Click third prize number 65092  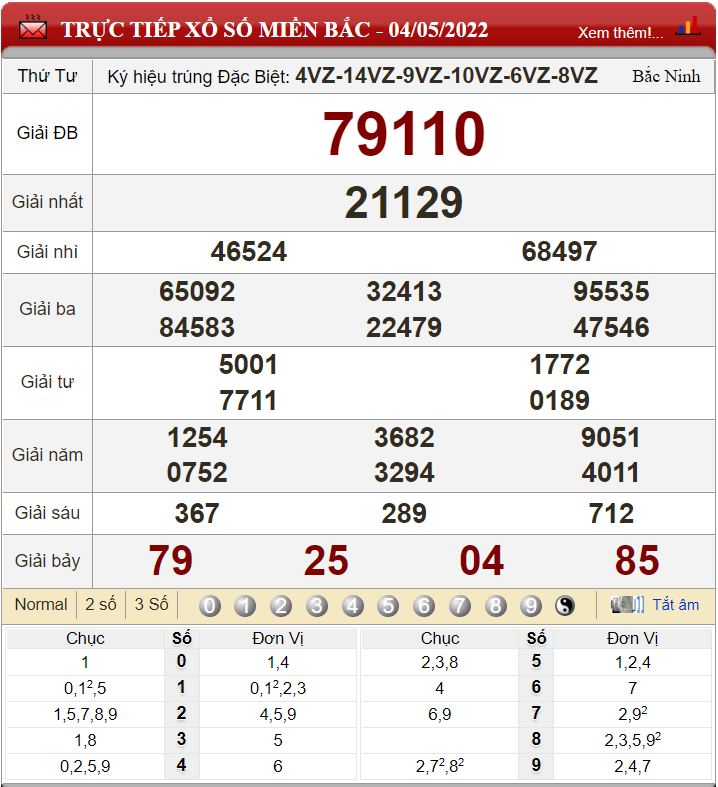197,292
